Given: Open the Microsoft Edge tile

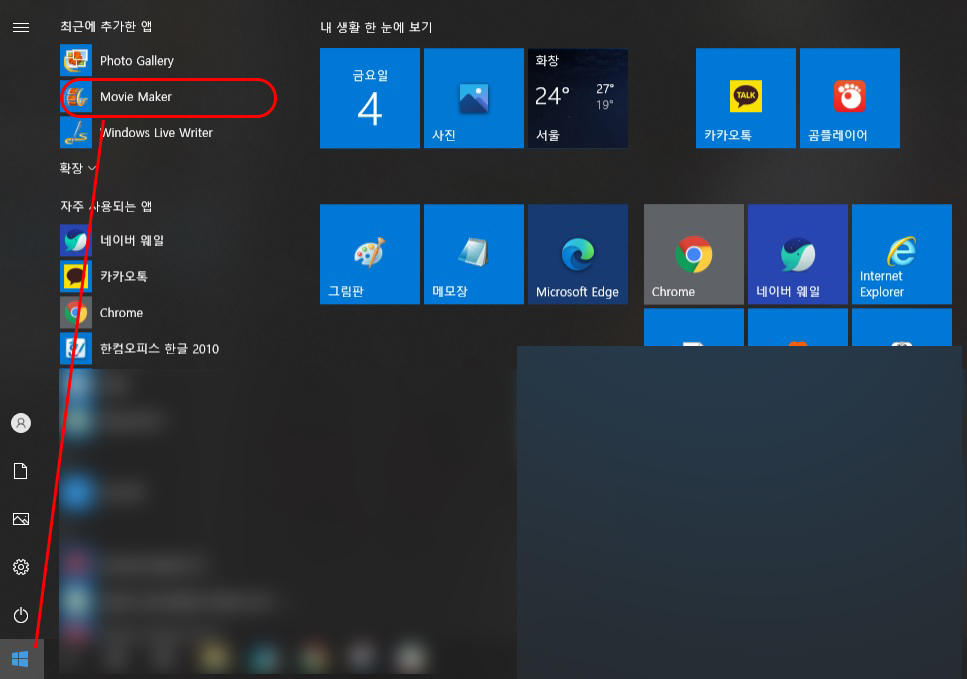Looking at the screenshot, I should click(578, 254).
